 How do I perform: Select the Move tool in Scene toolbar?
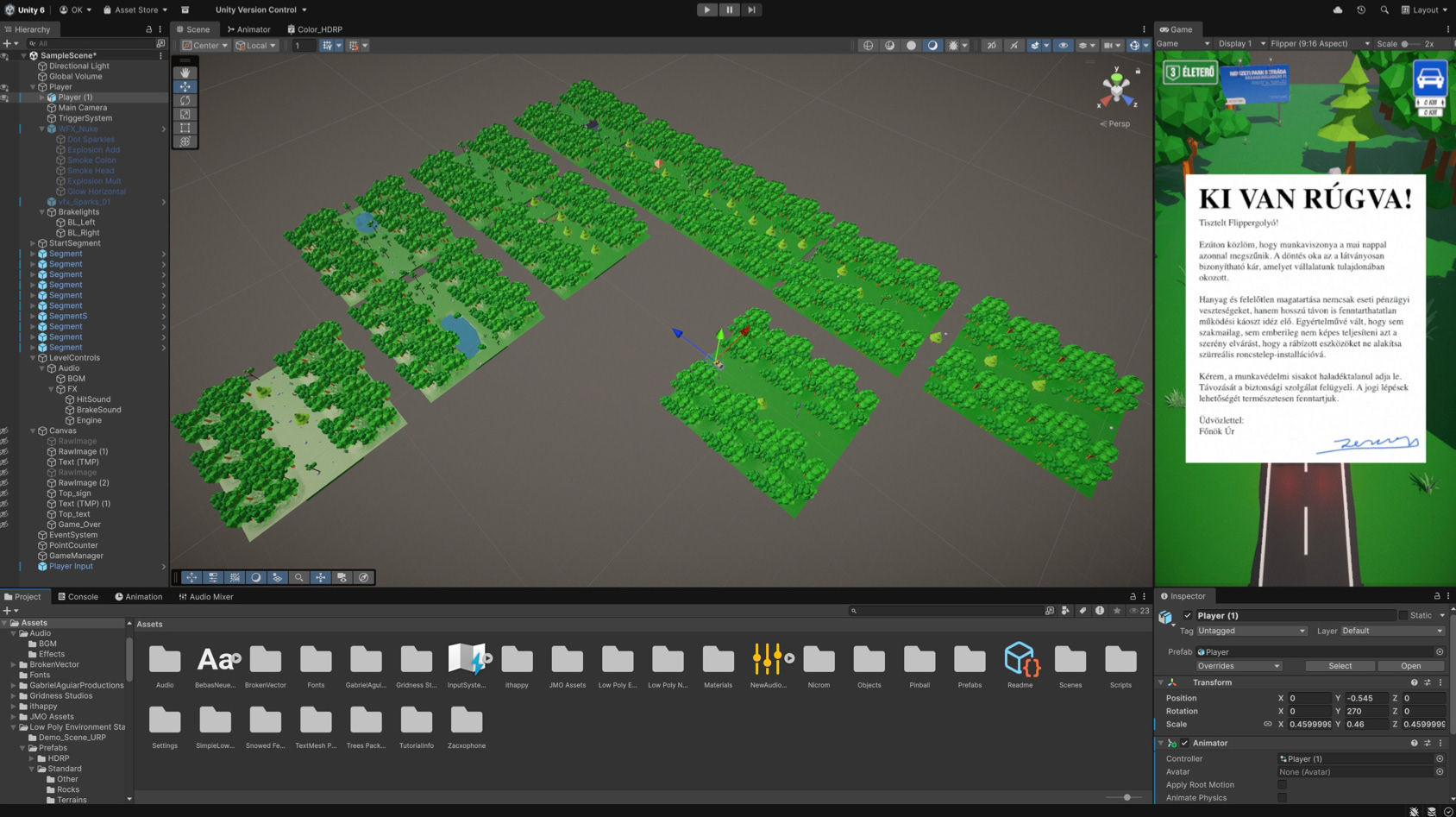(x=185, y=87)
